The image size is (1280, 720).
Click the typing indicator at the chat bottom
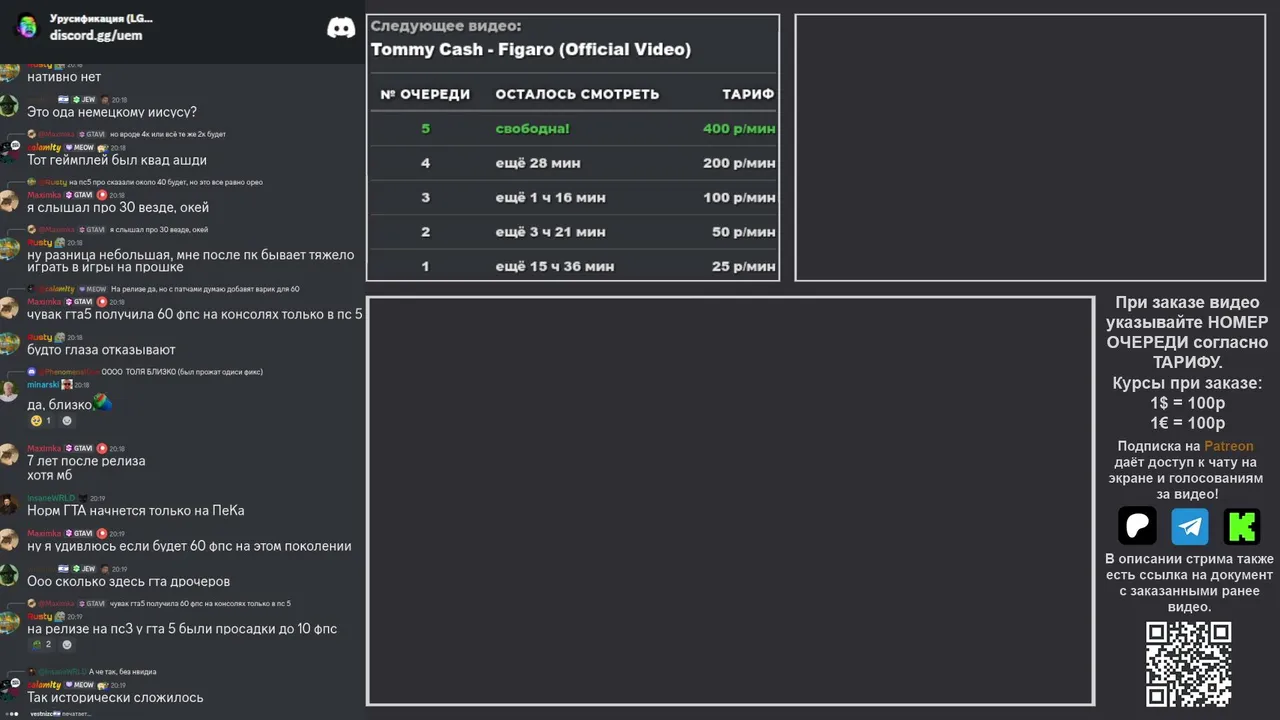pos(48,714)
